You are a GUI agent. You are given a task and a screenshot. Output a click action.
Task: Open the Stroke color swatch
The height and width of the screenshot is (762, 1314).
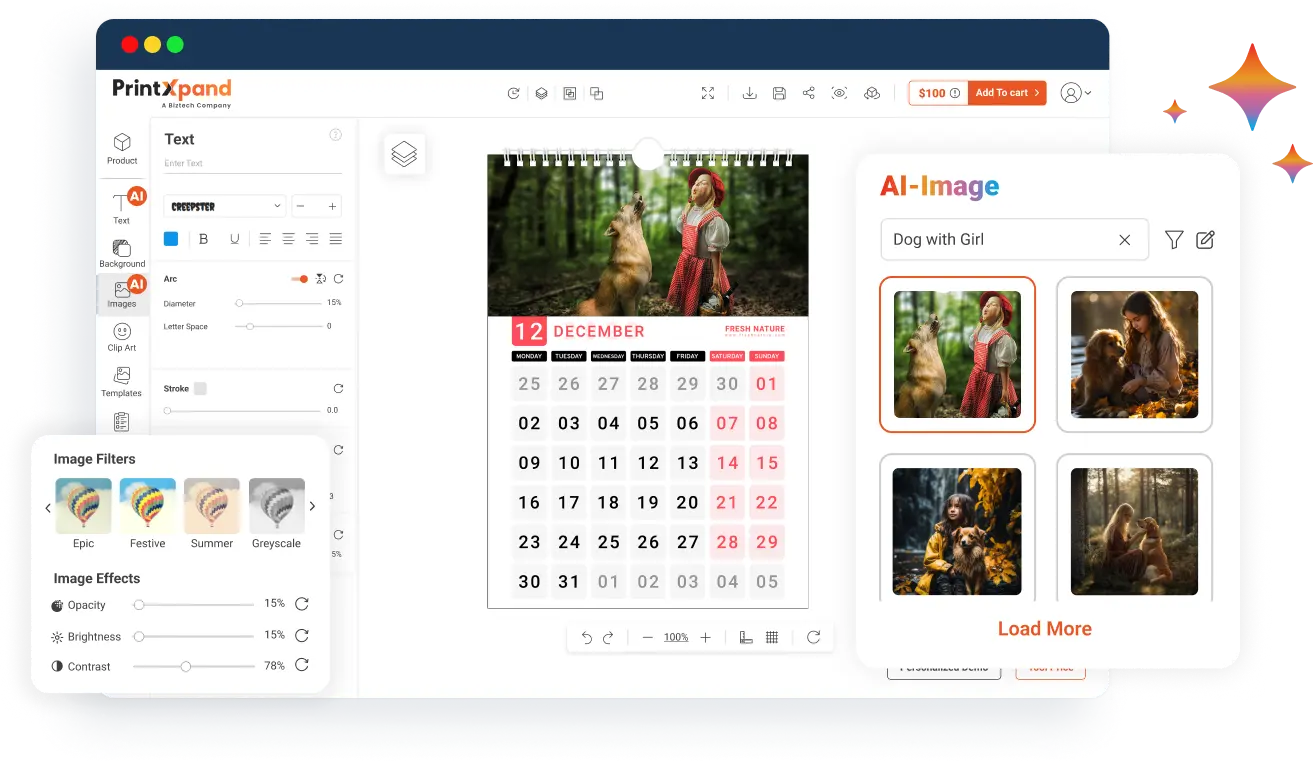click(200, 388)
